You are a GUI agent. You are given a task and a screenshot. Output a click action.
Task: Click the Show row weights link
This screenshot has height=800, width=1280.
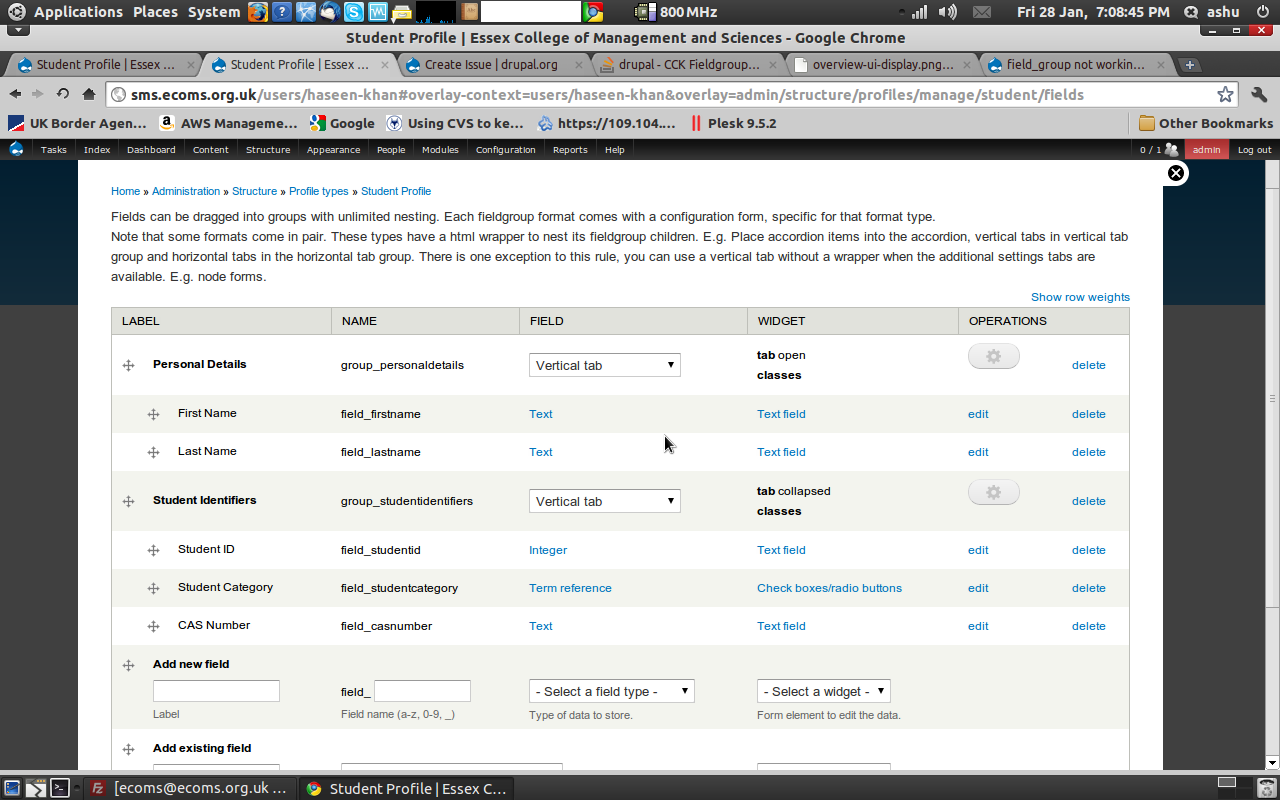(x=1080, y=296)
